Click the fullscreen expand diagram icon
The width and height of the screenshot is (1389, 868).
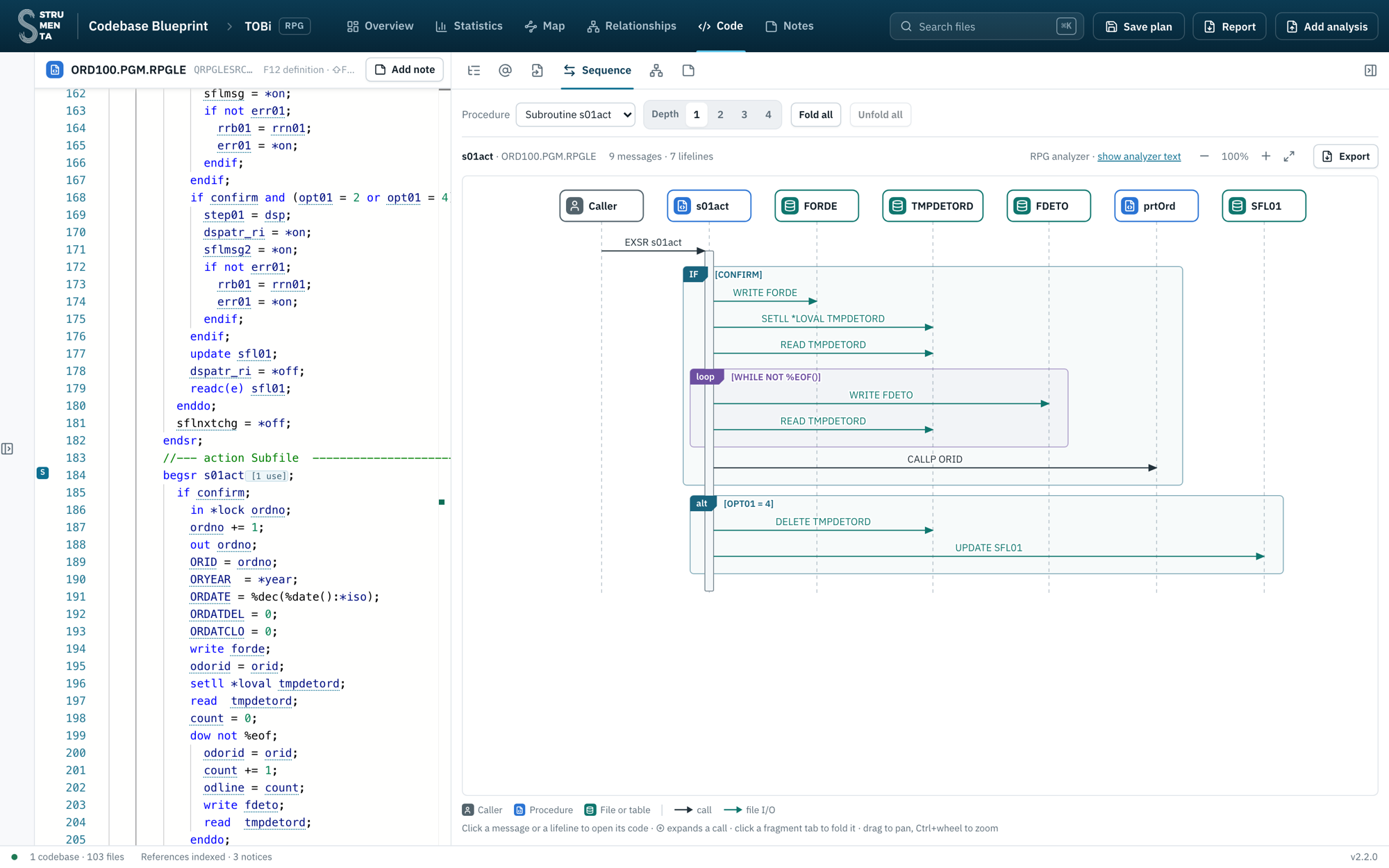(x=1289, y=156)
